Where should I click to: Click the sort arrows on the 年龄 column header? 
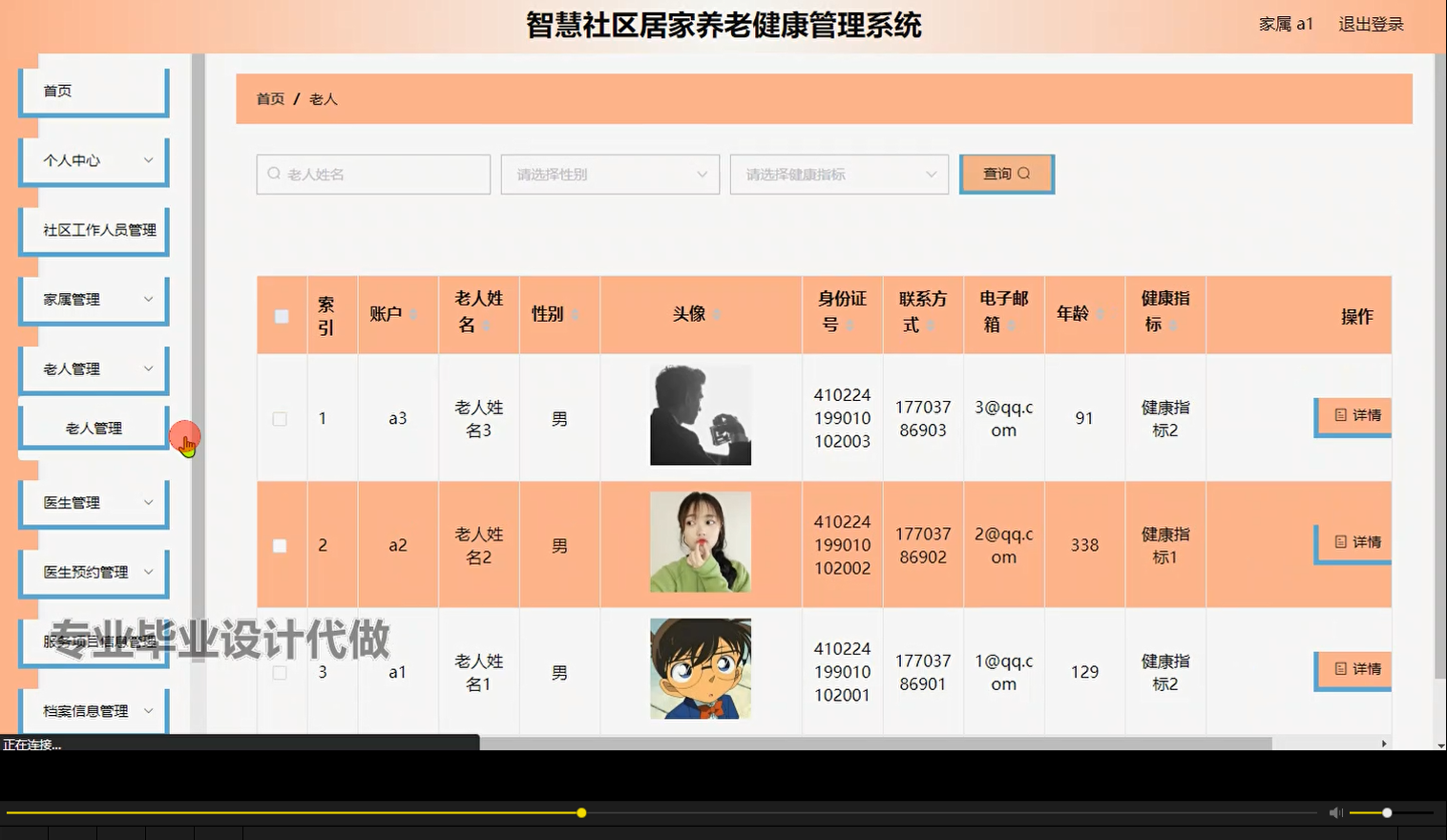click(1101, 315)
